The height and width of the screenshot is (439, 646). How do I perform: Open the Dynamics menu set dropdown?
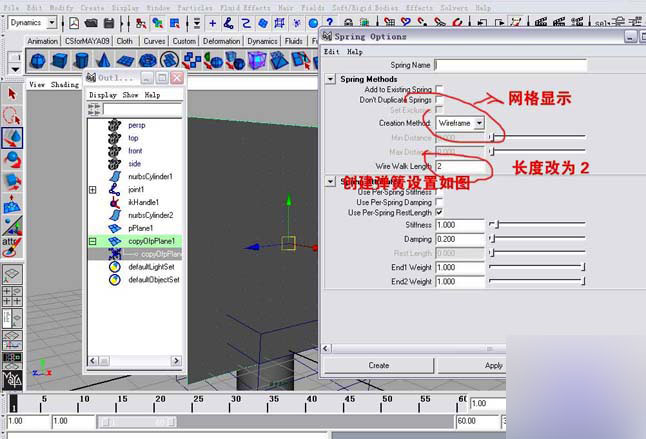tap(32, 23)
